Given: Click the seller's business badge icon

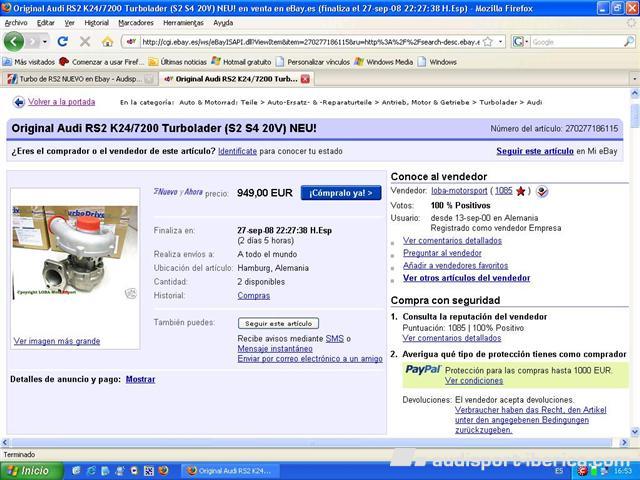Looking at the screenshot, I should (x=542, y=191).
